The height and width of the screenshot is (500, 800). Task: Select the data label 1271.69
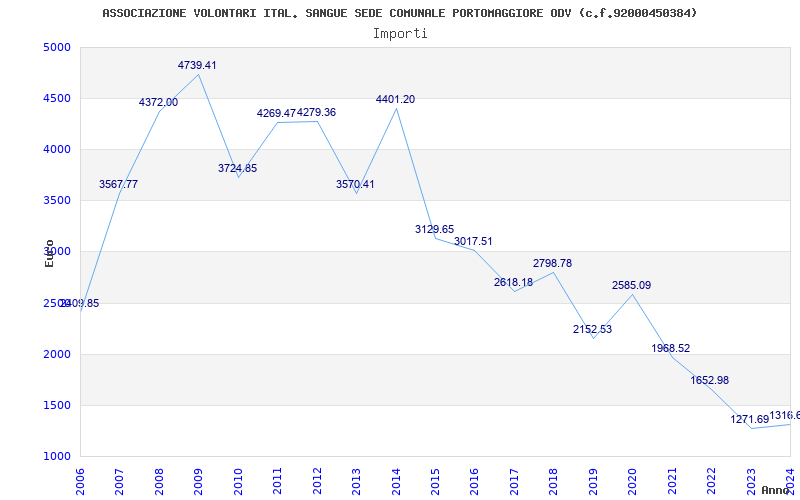click(x=749, y=419)
